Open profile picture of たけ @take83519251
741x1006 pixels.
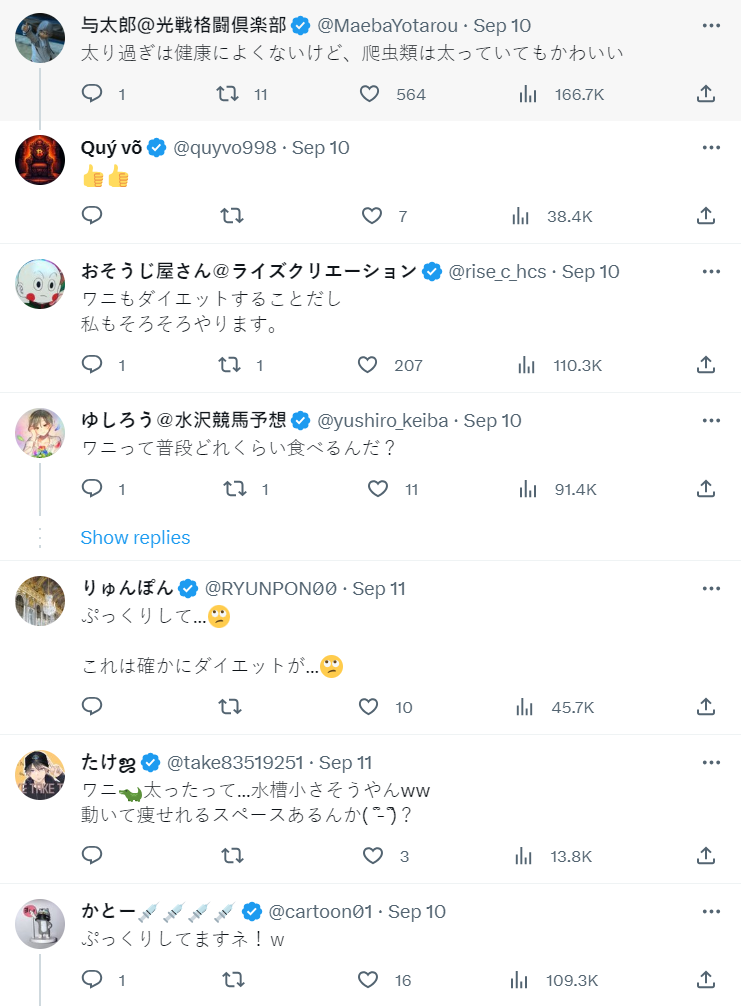tap(41, 775)
